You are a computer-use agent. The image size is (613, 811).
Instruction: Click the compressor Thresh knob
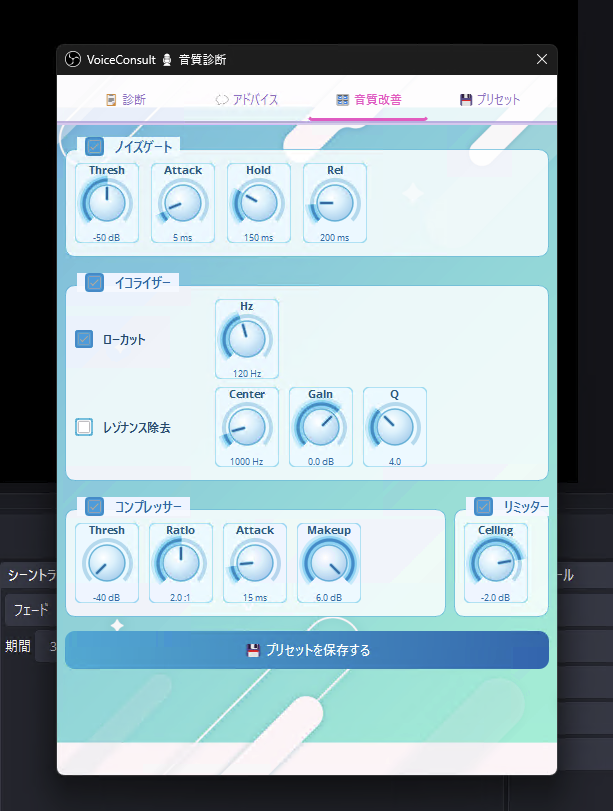[x=107, y=563]
